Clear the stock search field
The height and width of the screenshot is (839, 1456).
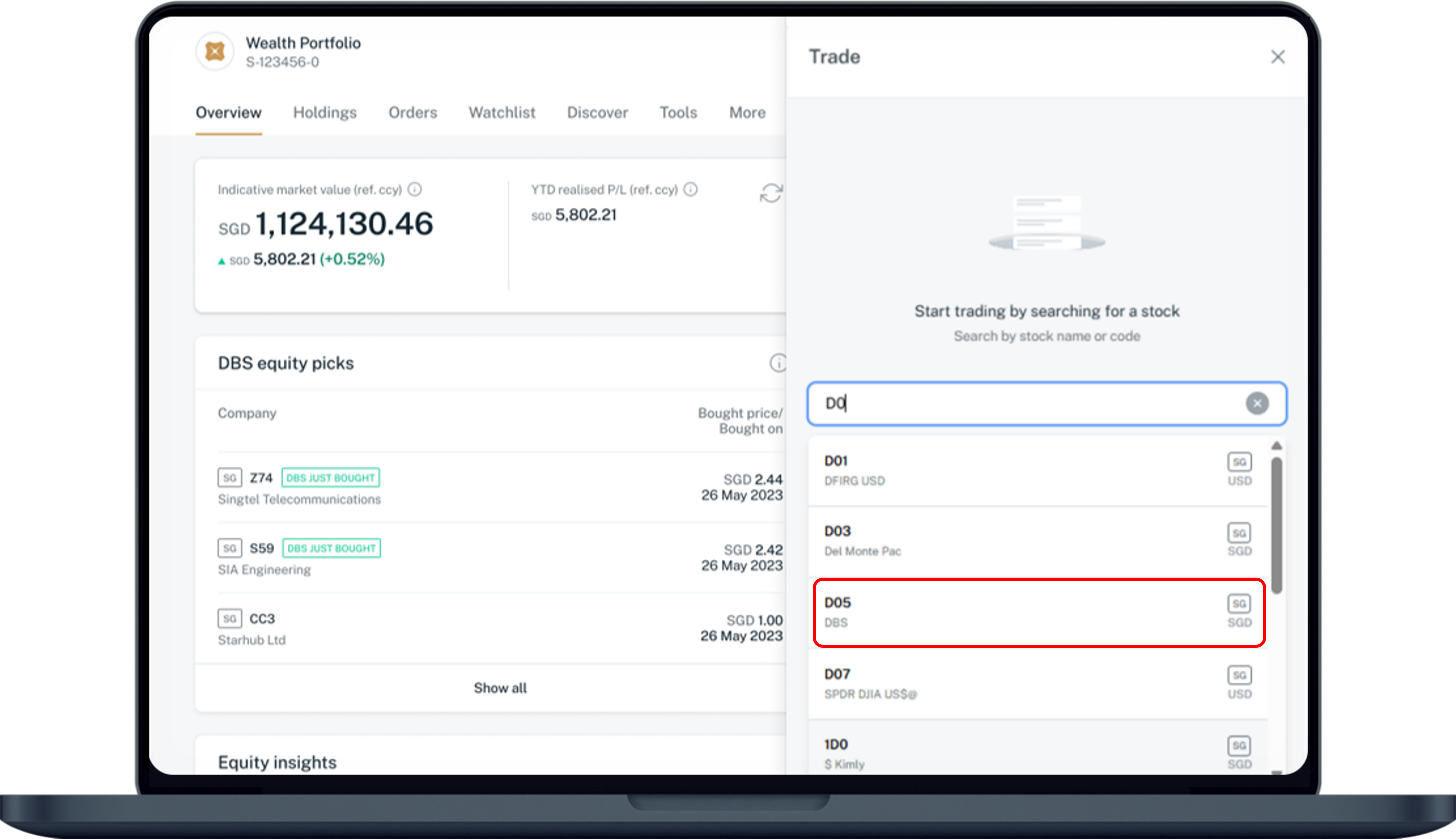click(1257, 403)
